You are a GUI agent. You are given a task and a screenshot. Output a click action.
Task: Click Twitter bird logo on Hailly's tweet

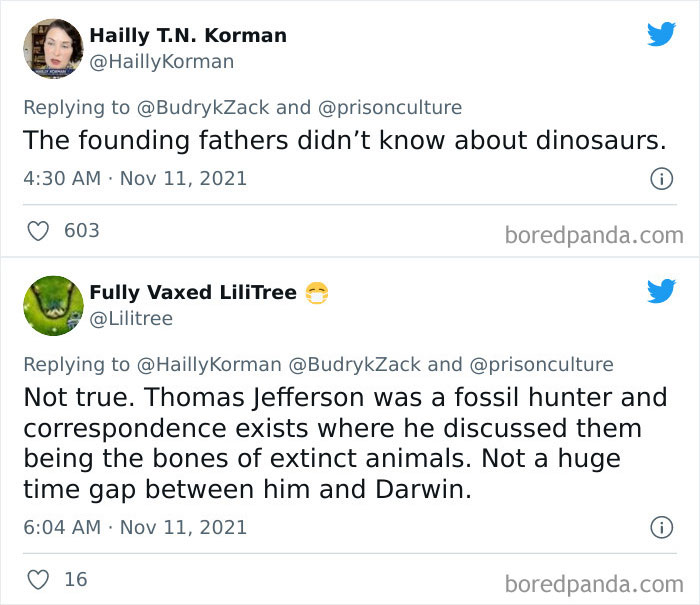click(661, 34)
